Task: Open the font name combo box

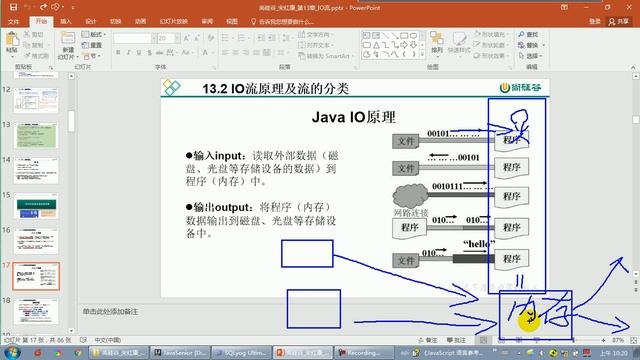Action: coord(135,38)
